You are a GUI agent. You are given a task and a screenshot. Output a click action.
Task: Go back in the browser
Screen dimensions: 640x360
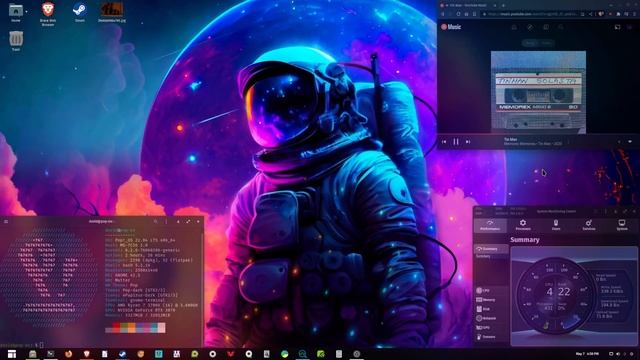pyautogui.click(x=443, y=14)
